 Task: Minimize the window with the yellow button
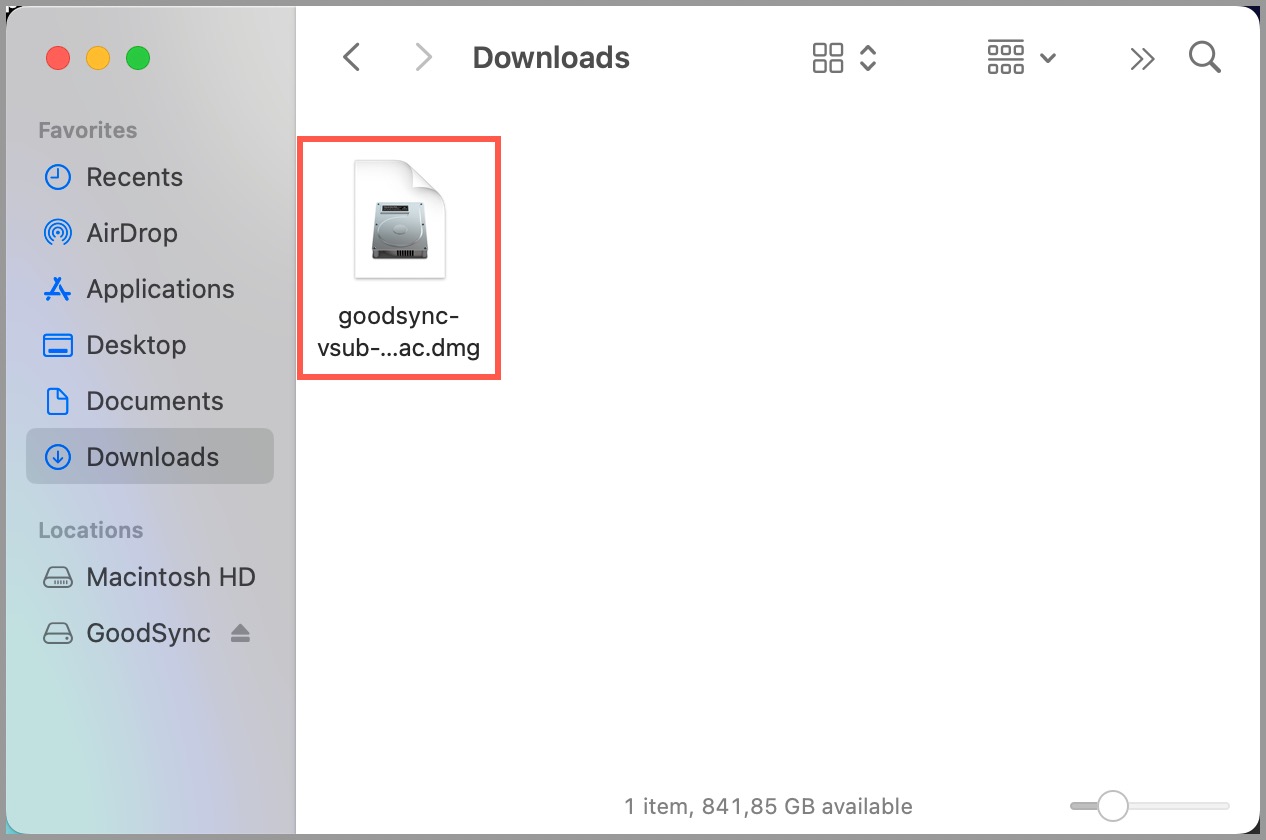98,58
